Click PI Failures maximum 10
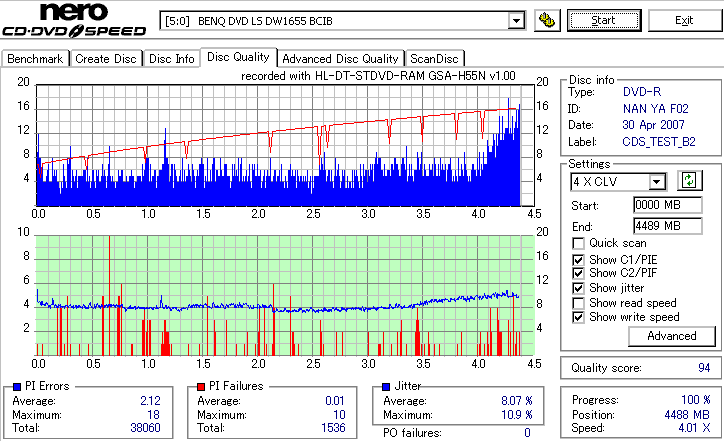This screenshot has width=724, height=441. [339, 415]
